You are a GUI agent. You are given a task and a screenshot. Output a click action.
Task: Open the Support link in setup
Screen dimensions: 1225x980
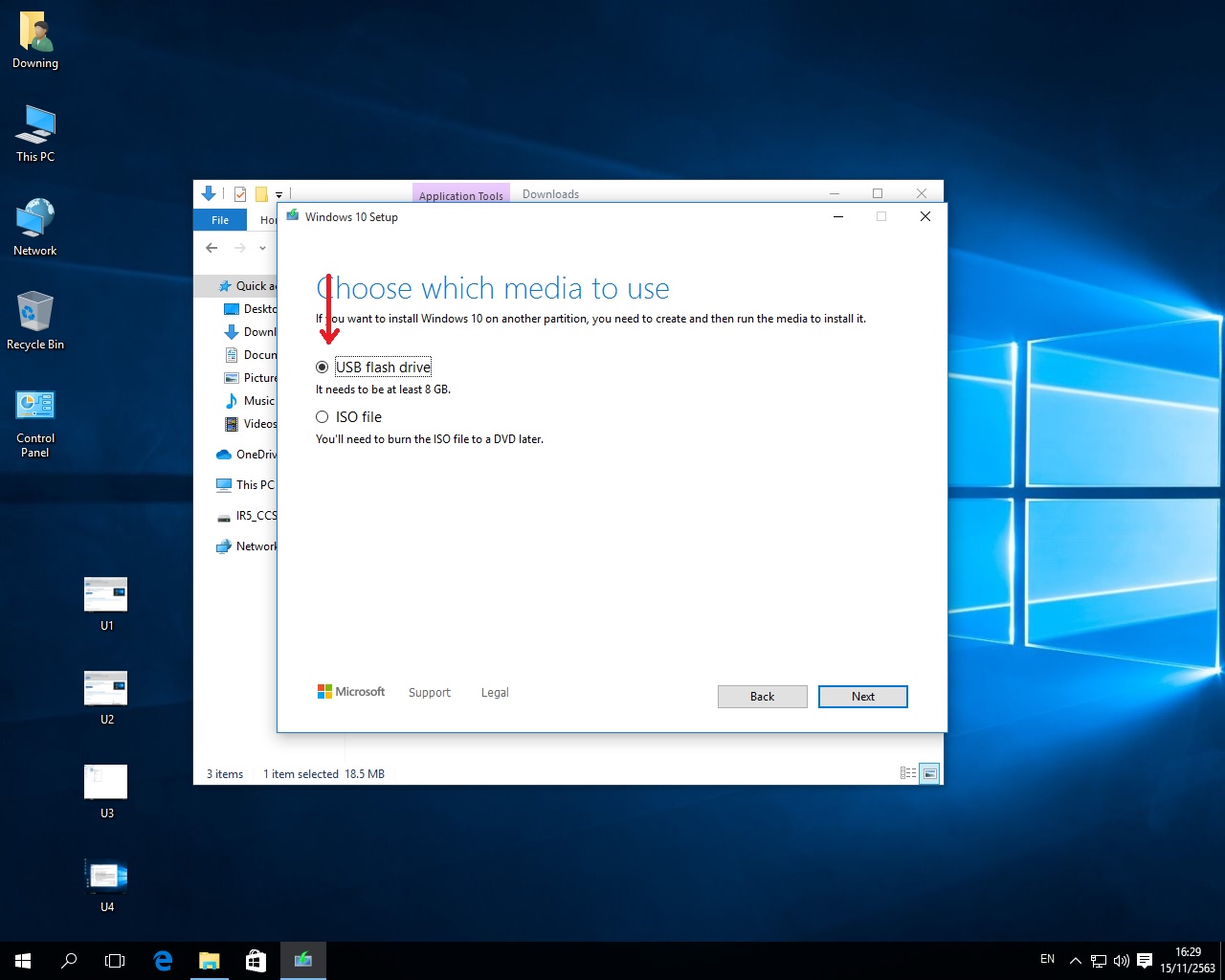tap(429, 693)
